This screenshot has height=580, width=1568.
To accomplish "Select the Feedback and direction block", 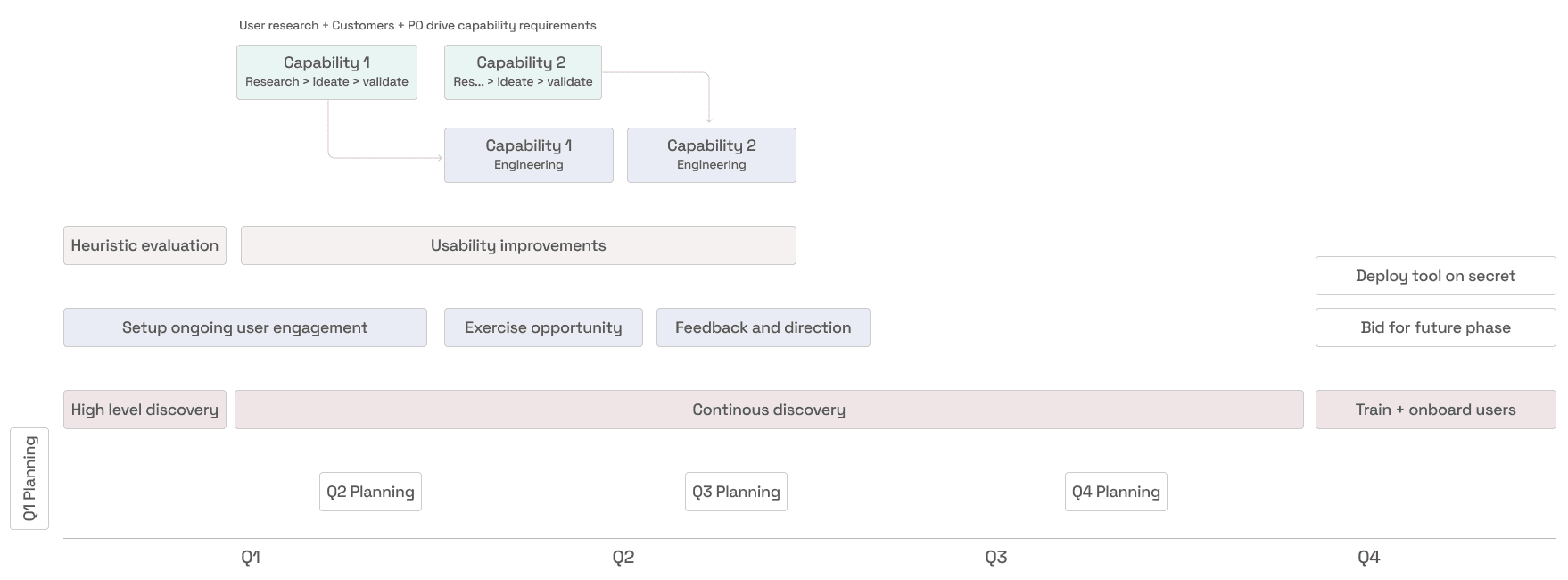I will coord(763,327).
